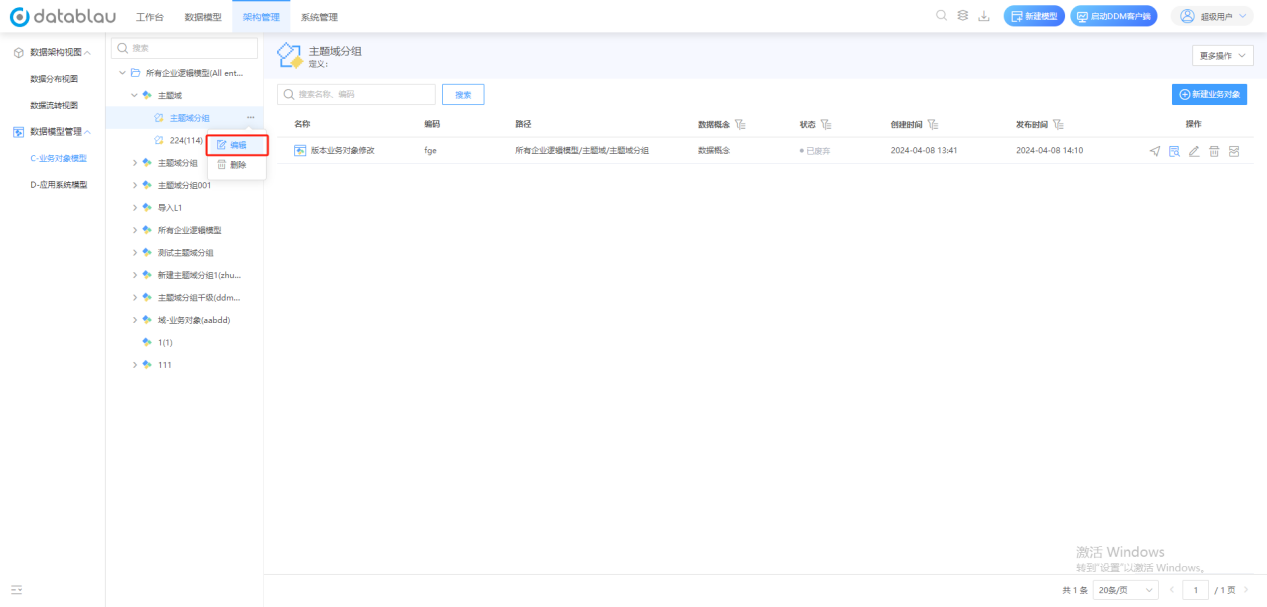Click the 创建时间 column filter icon
The width and height of the screenshot is (1267, 607).
pos(933,124)
